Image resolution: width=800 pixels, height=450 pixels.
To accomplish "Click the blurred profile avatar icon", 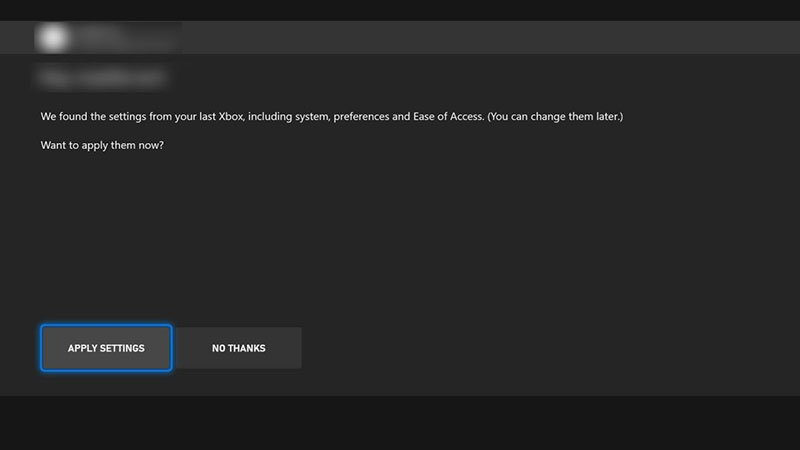I will pyautogui.click(x=53, y=37).
